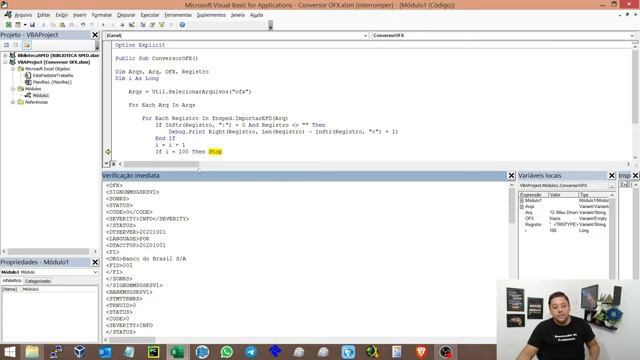Open the Editar menu
The width and height of the screenshot is (640, 360).
pos(44,15)
